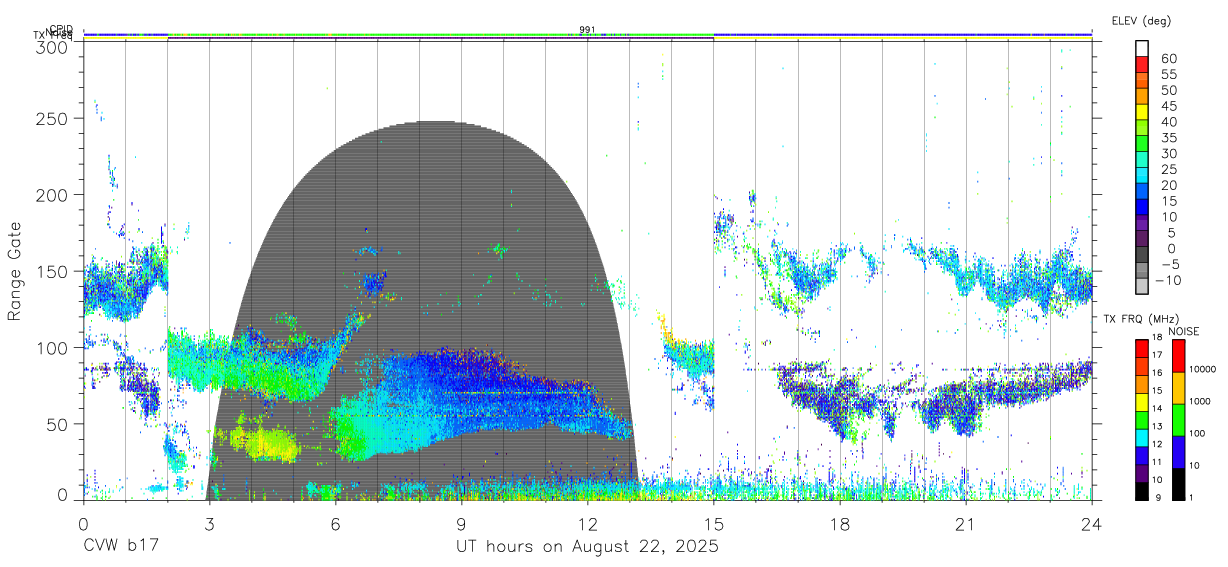Click the '9' tick label on the UT hours axis
Viewport: 1228px width, 567px height.
coord(461,523)
